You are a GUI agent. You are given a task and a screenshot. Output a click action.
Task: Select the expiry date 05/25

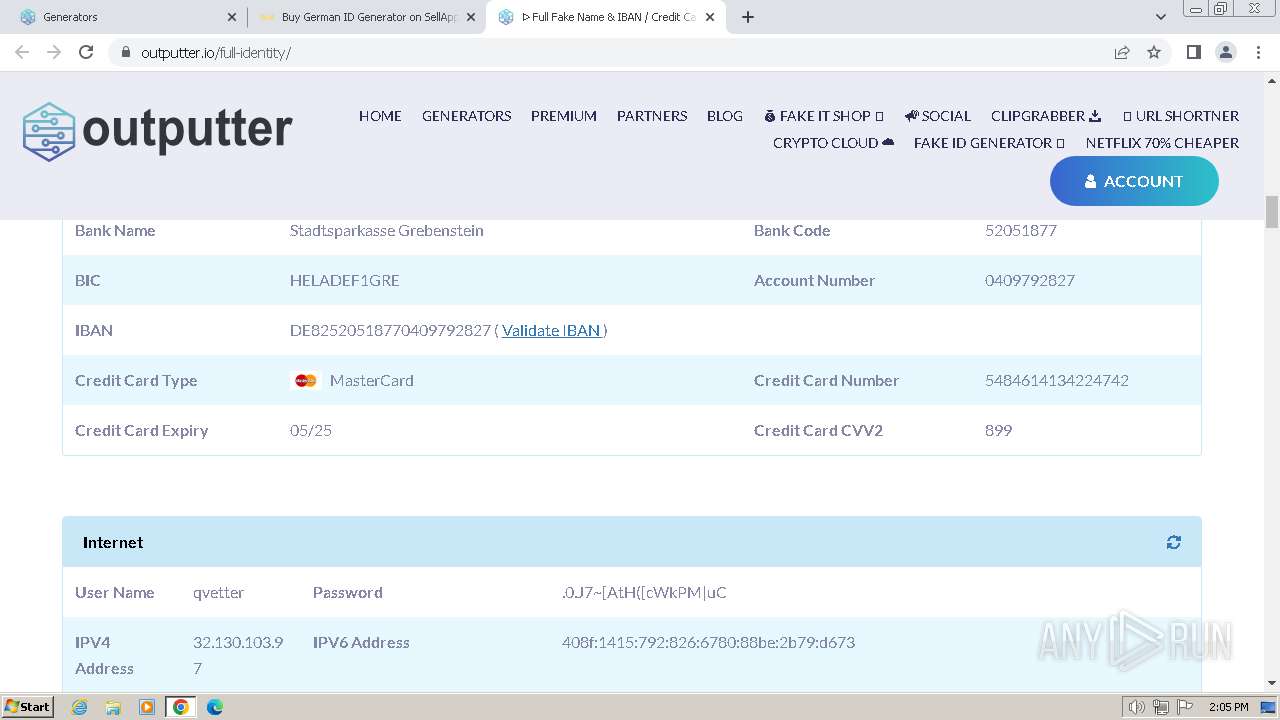pos(311,430)
